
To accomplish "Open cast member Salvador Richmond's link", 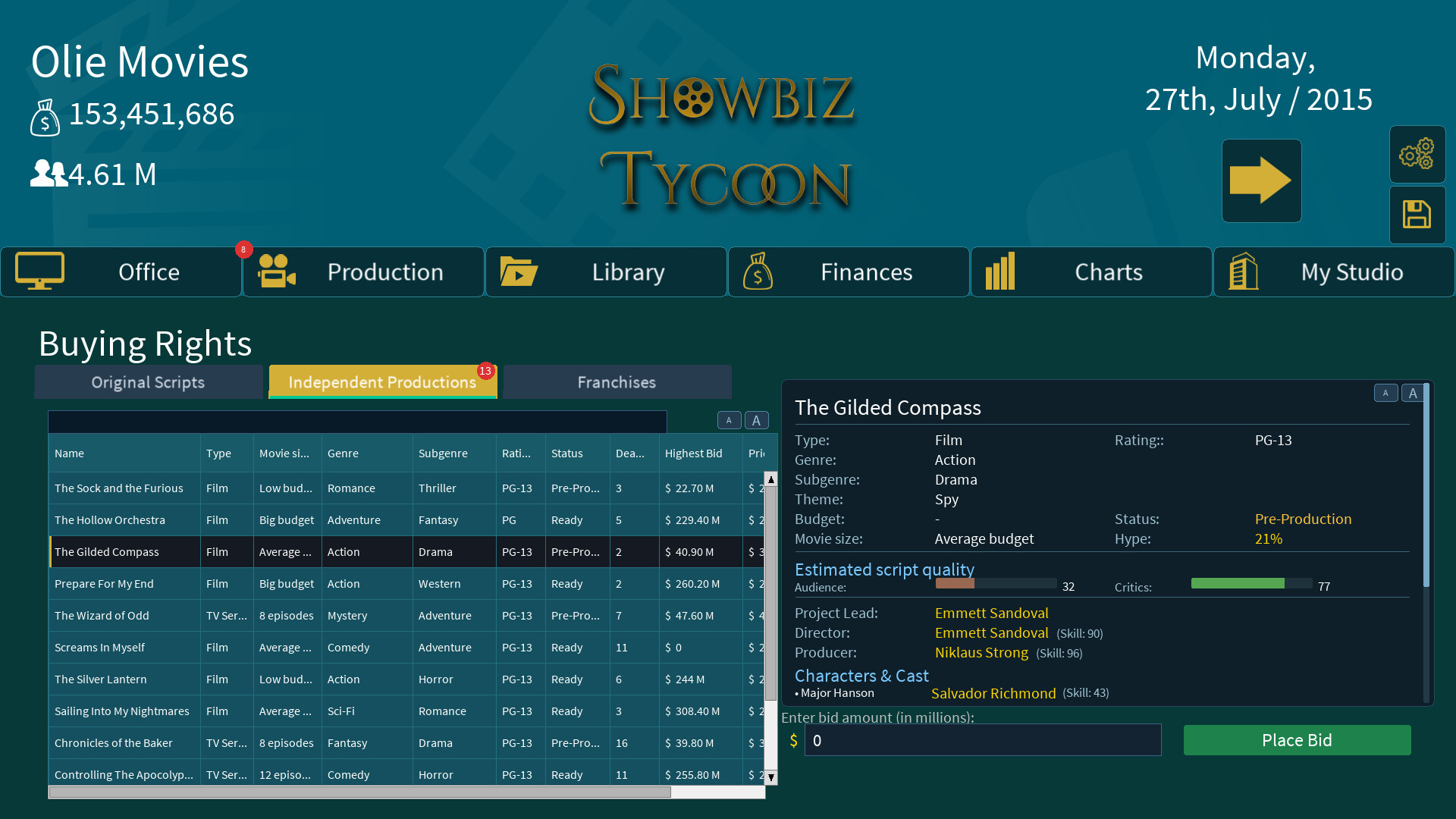I will 993,693.
